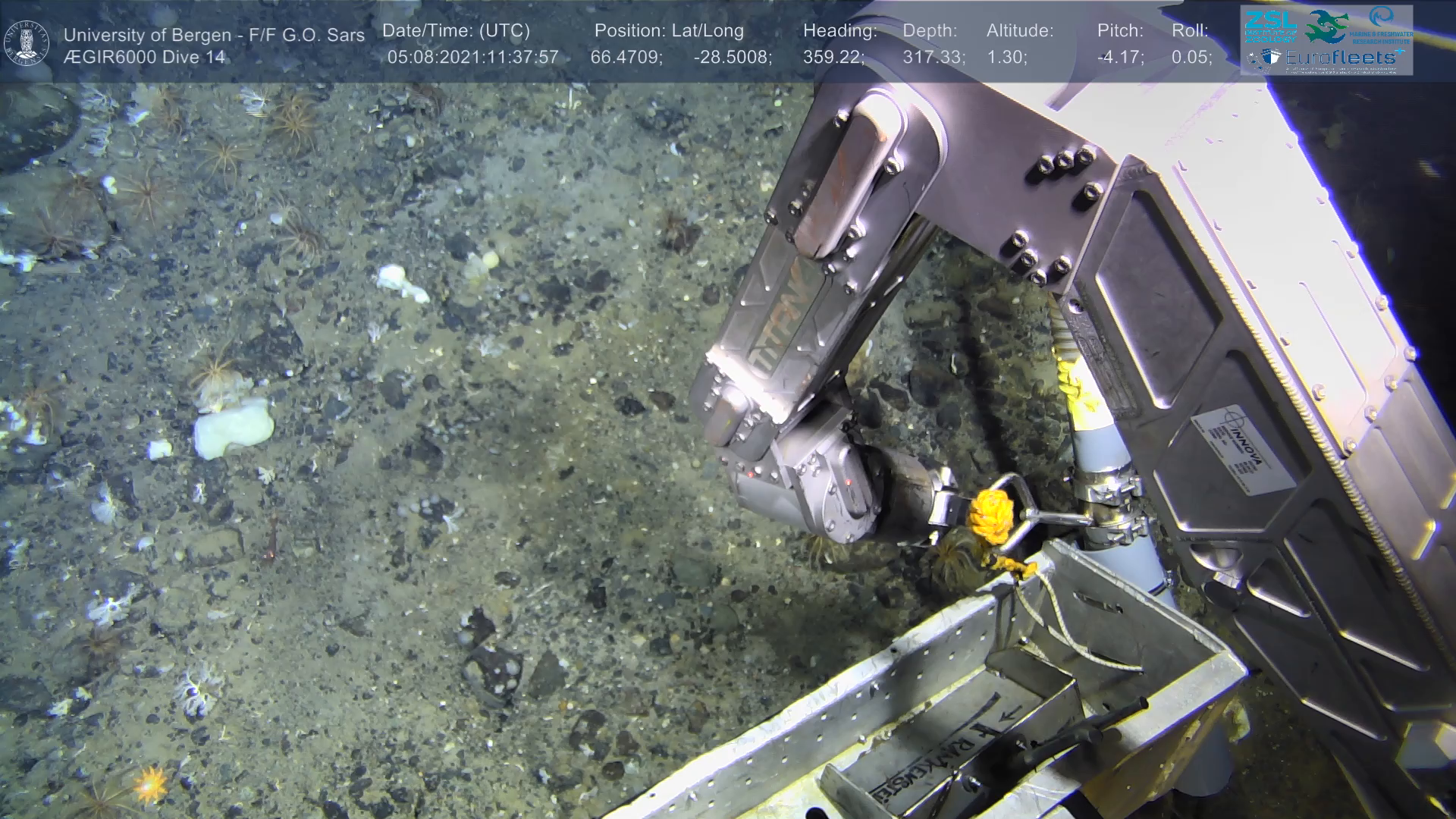
Task: Click the Position: Lat/Long label
Action: pos(669,31)
